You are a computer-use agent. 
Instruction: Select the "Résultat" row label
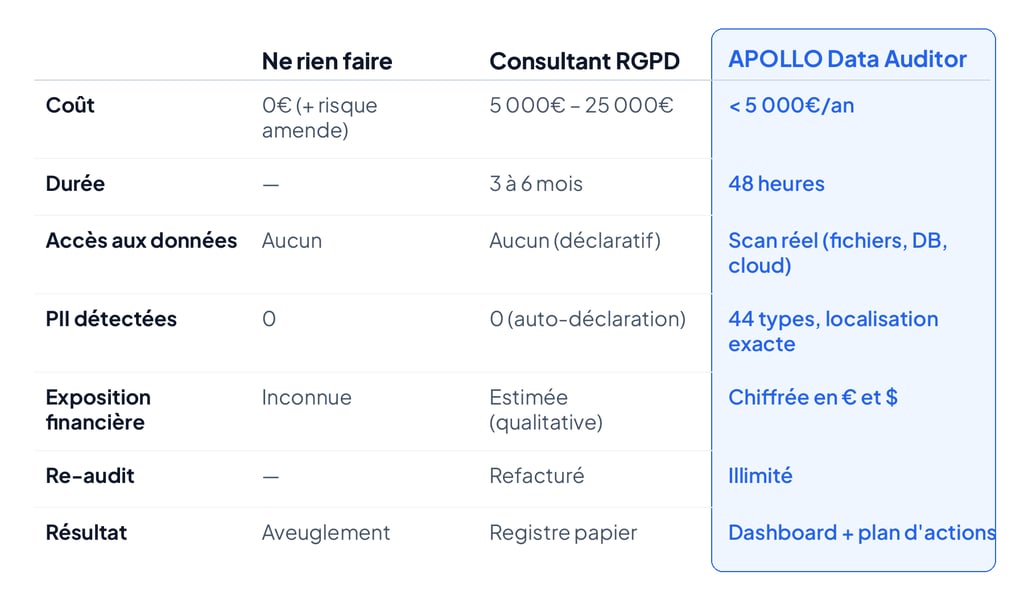pos(86,533)
